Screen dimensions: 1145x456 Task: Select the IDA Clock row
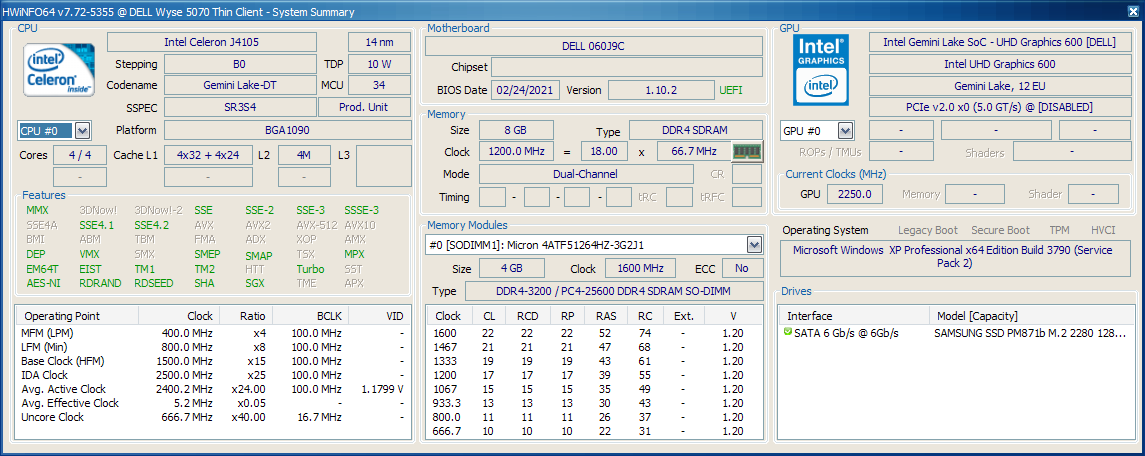pyautogui.click(x=212, y=375)
